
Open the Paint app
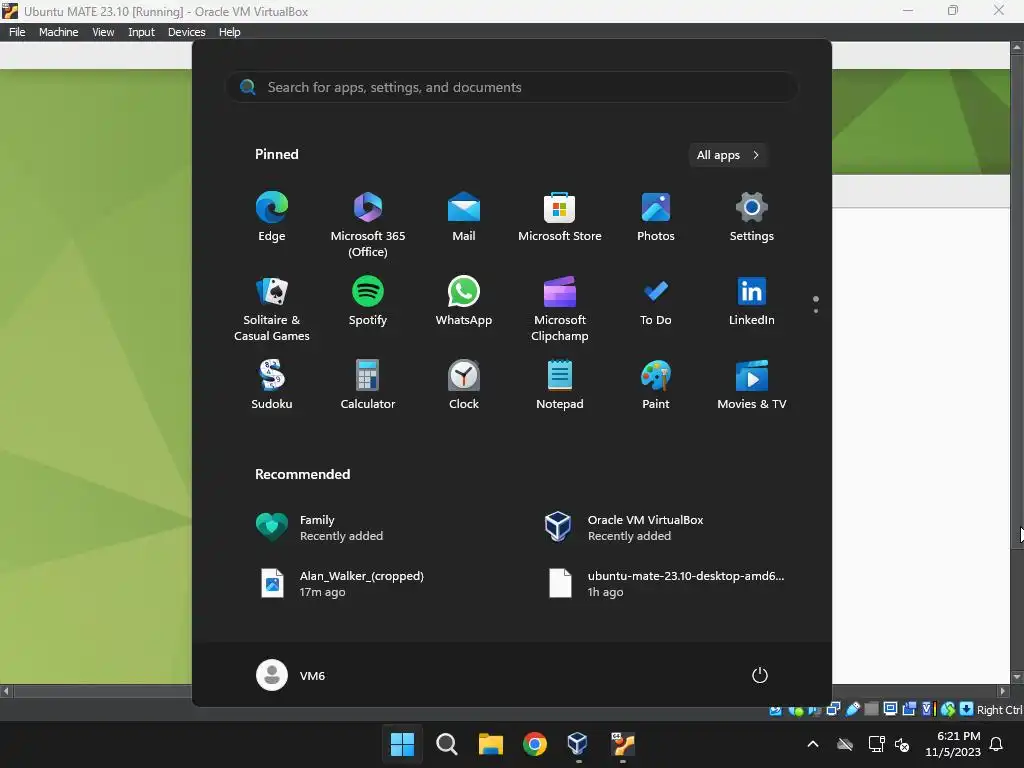[x=656, y=385]
